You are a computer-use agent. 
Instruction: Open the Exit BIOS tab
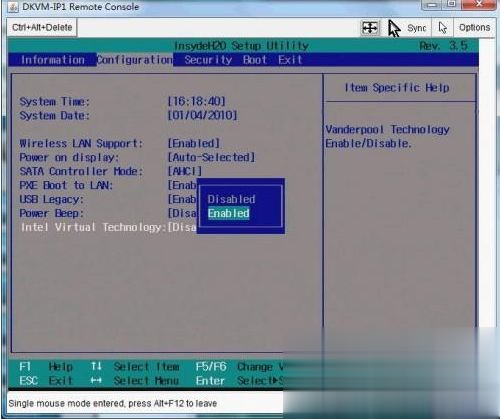point(290,60)
